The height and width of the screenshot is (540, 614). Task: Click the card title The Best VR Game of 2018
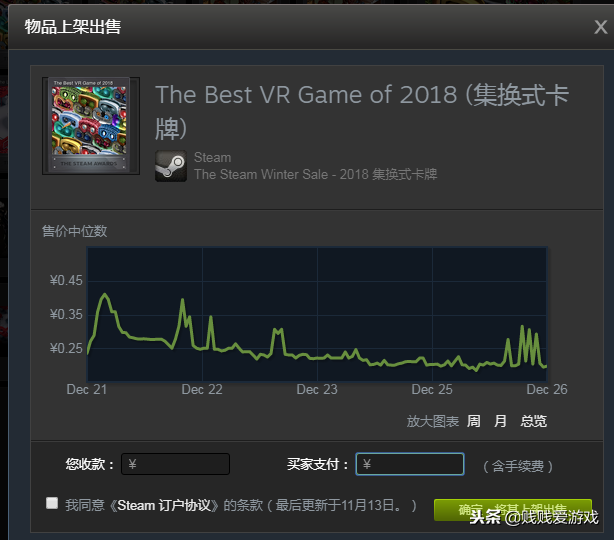tap(362, 112)
